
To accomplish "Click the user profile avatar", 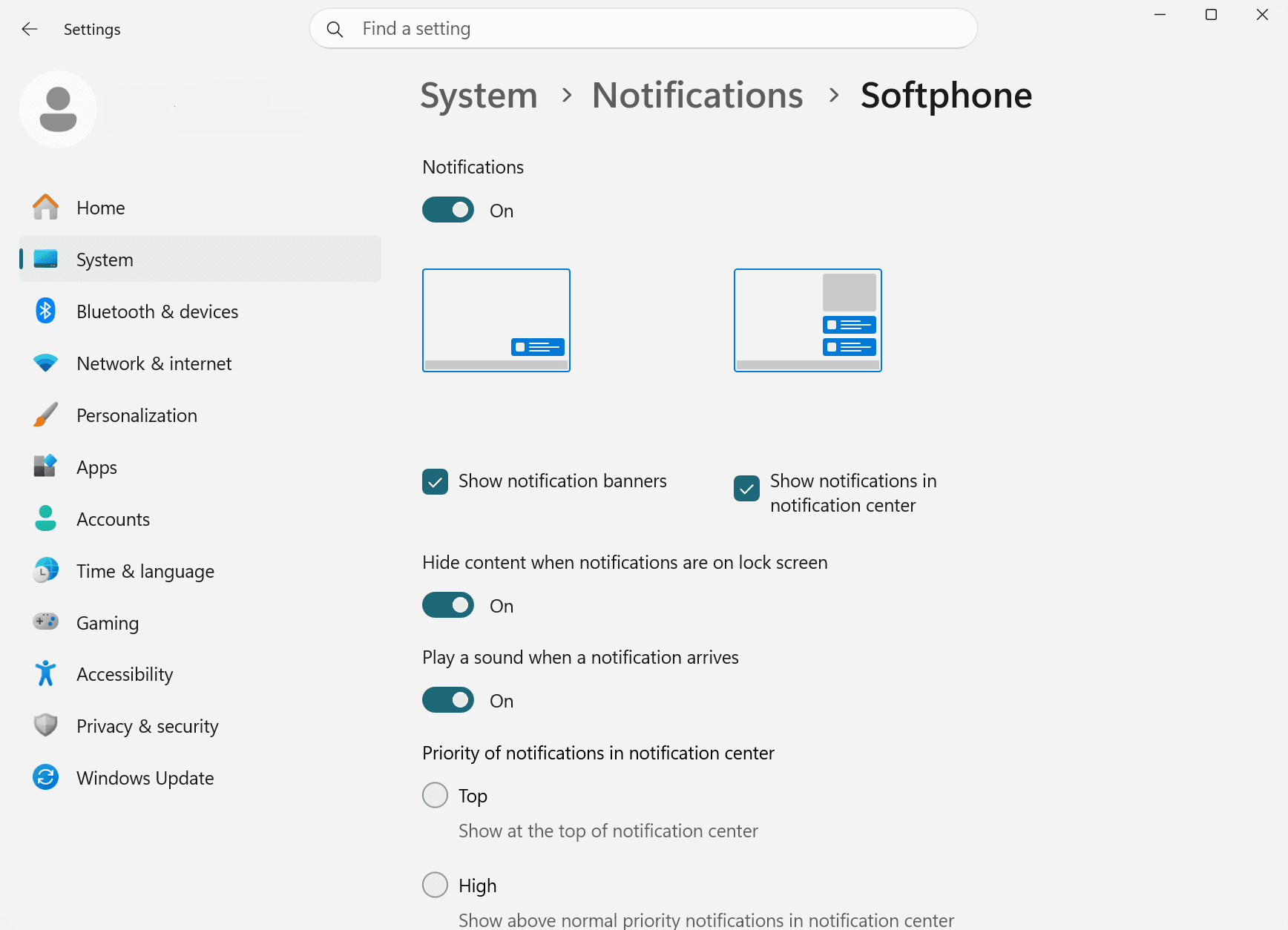I will (59, 109).
